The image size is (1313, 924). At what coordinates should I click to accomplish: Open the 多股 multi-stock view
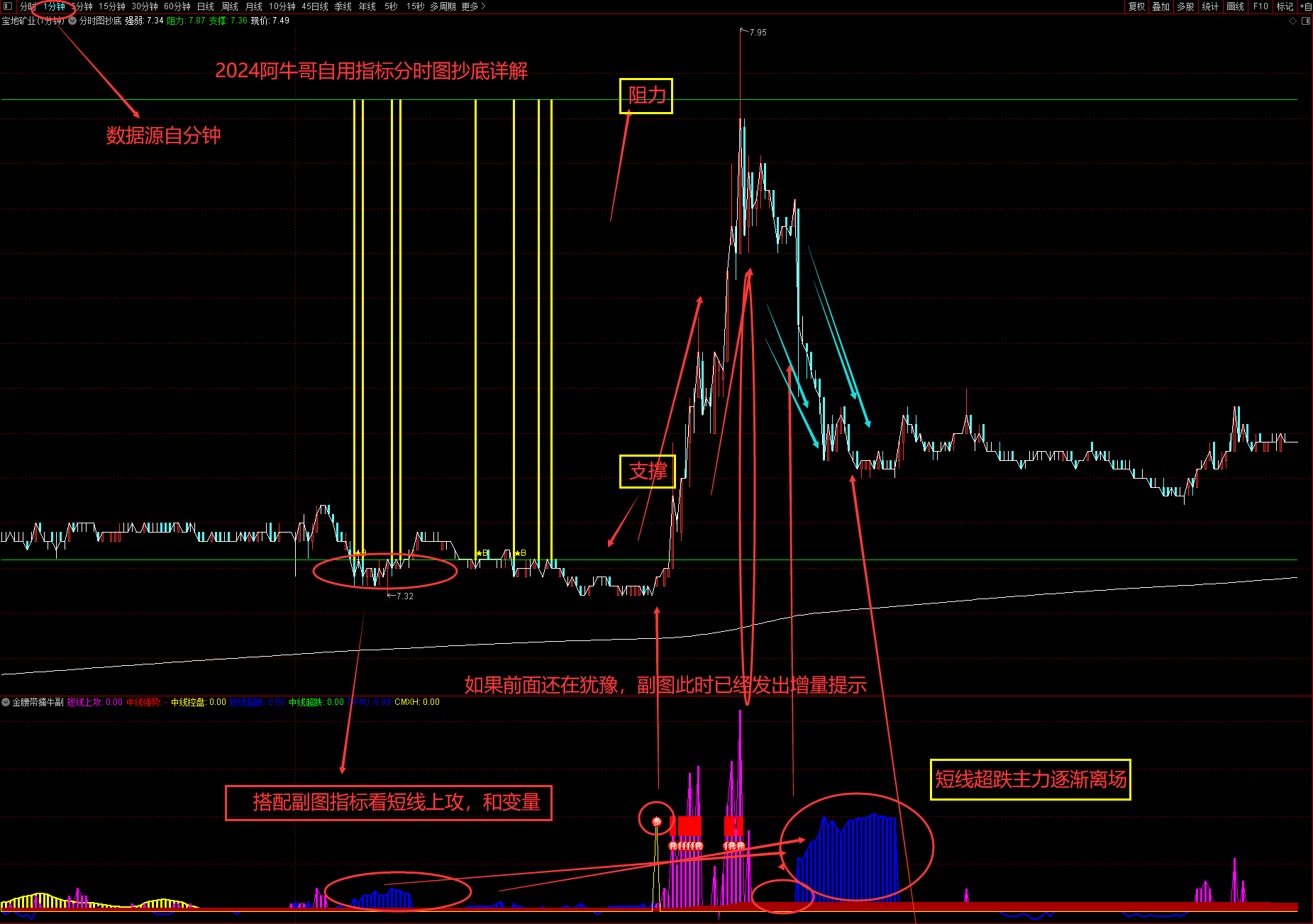pos(1186,6)
